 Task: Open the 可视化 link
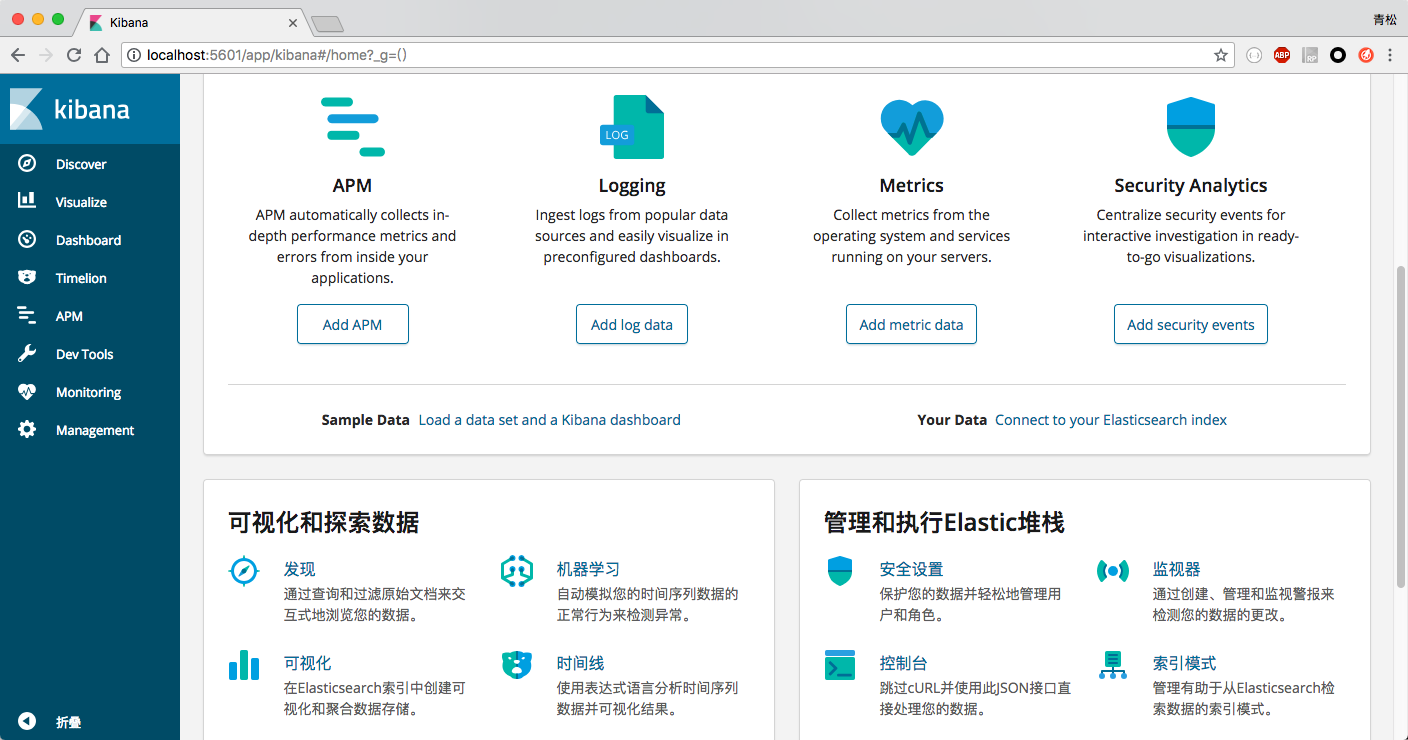(308, 663)
